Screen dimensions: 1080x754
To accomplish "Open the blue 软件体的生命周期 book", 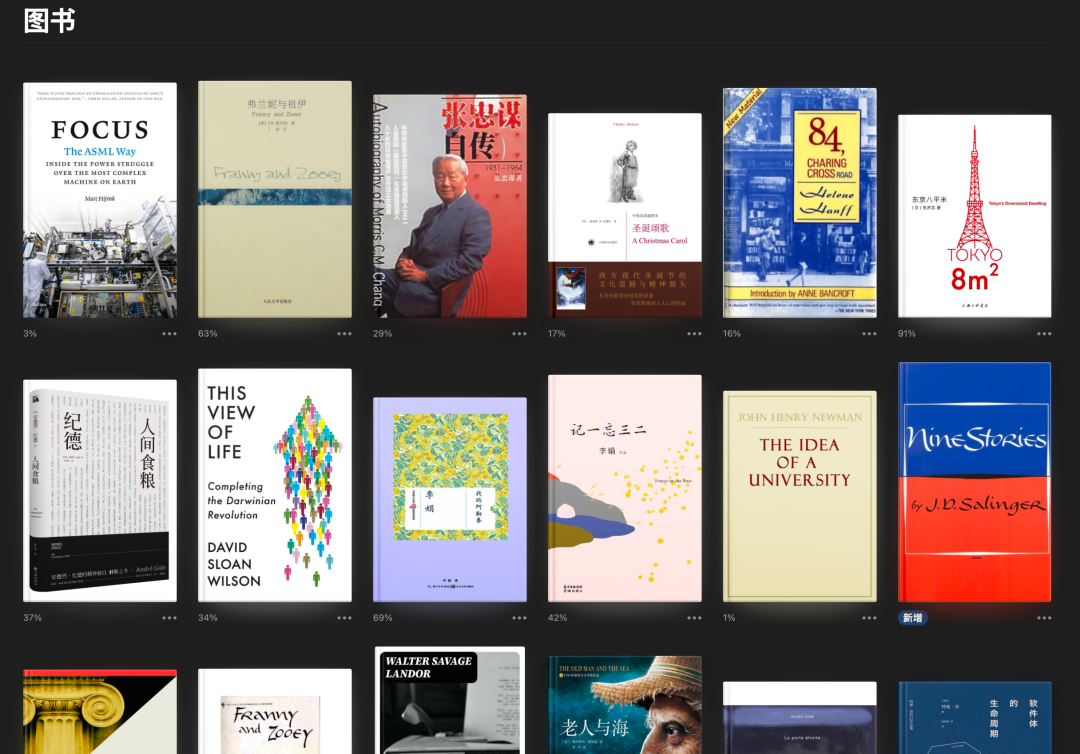I will pos(975,718).
